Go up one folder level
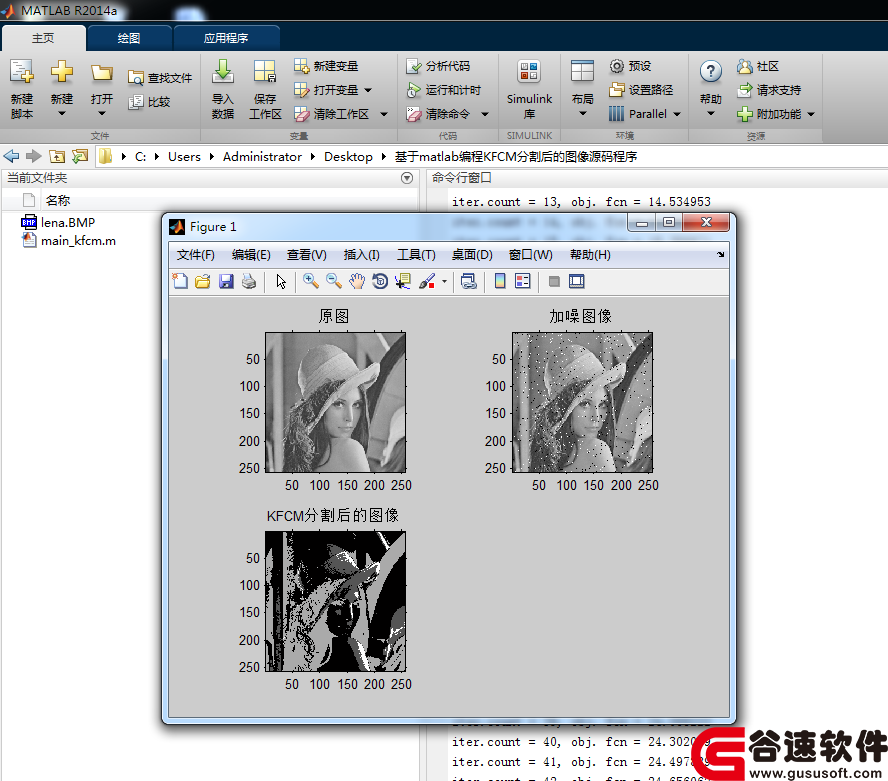Viewport: 888px width, 781px height. tap(57, 156)
